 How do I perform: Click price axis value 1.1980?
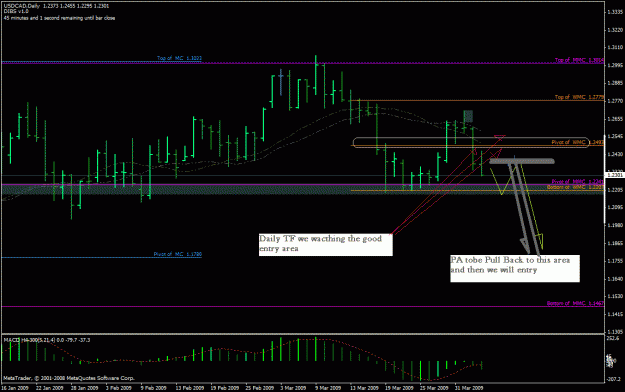615,225
